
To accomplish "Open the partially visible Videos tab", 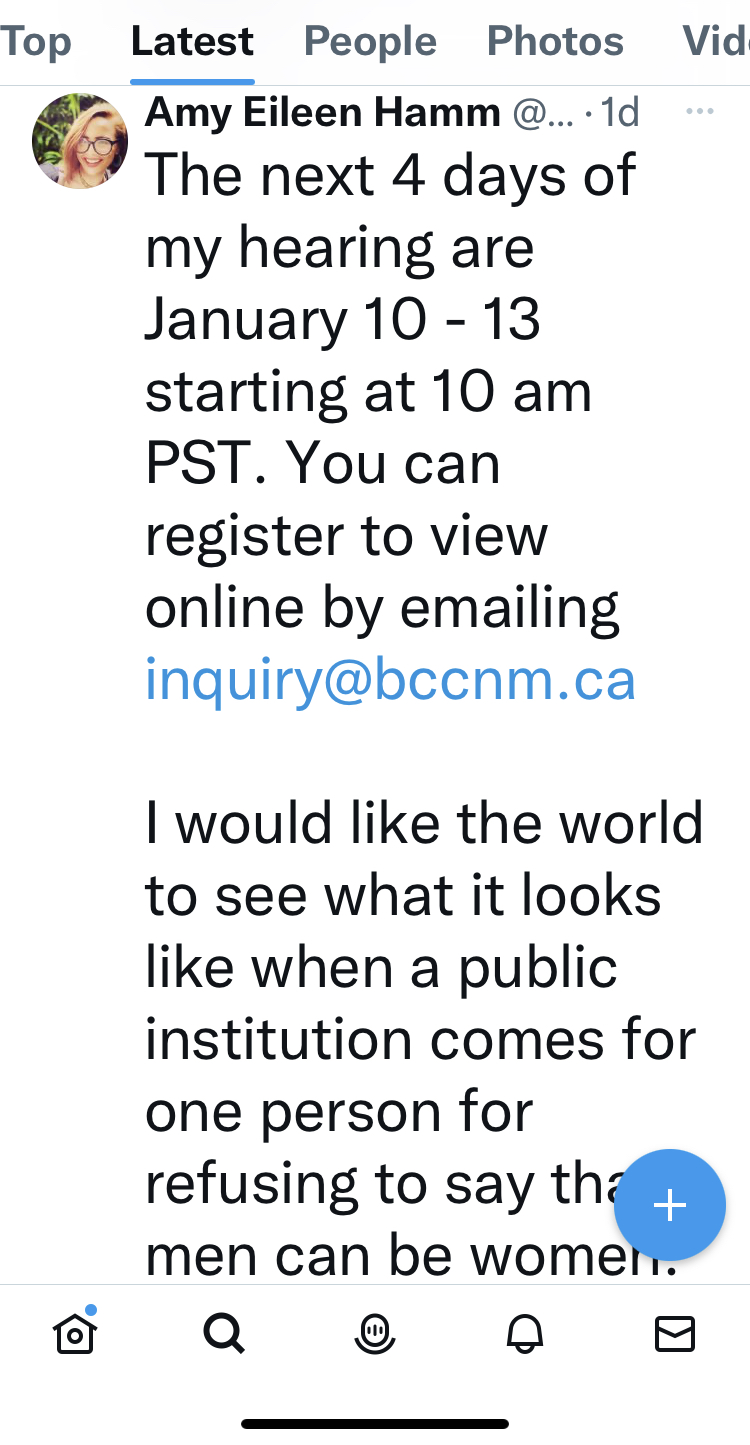I will pyautogui.click(x=716, y=42).
